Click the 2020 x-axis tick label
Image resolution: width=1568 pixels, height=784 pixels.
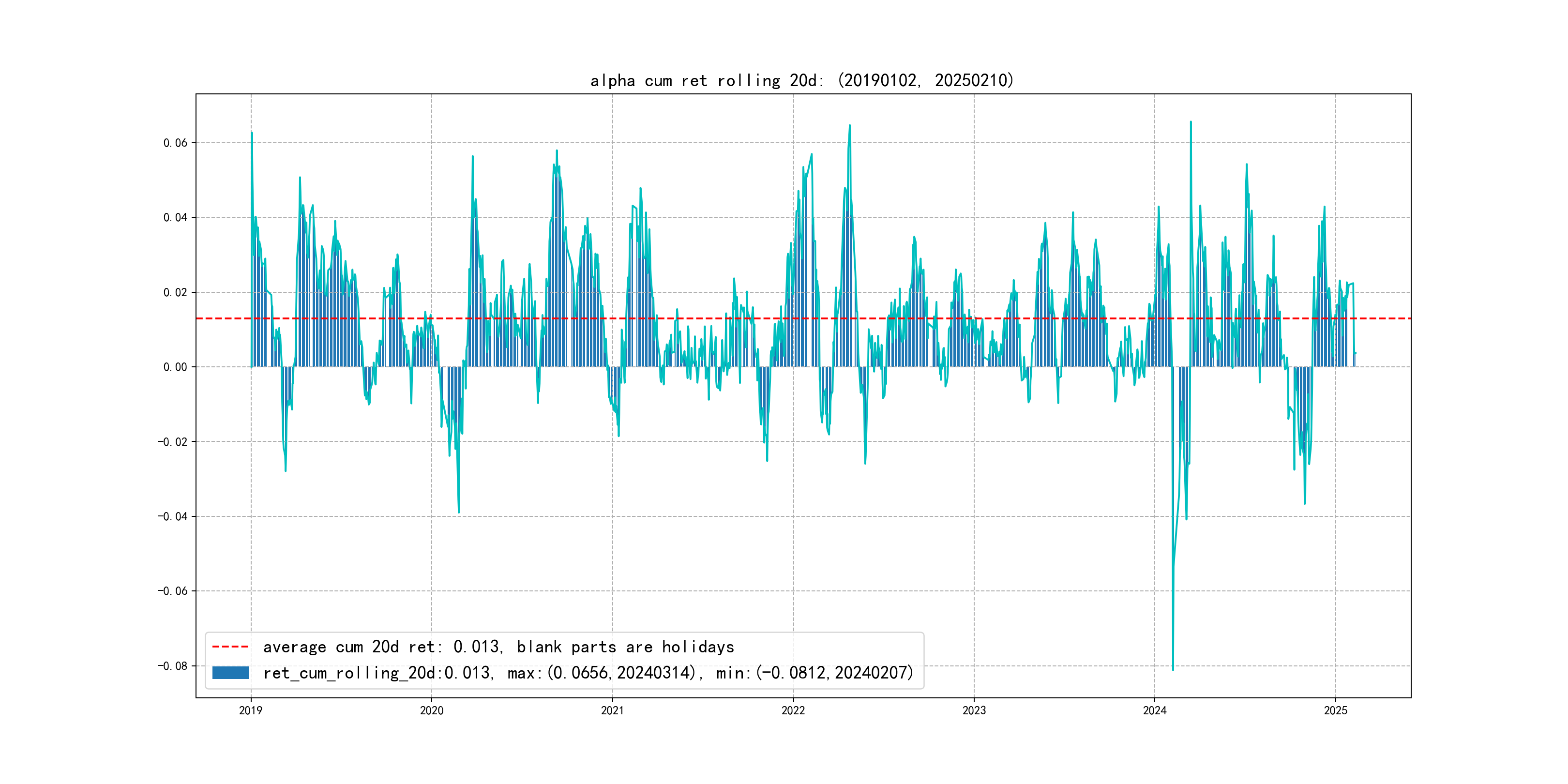click(432, 710)
